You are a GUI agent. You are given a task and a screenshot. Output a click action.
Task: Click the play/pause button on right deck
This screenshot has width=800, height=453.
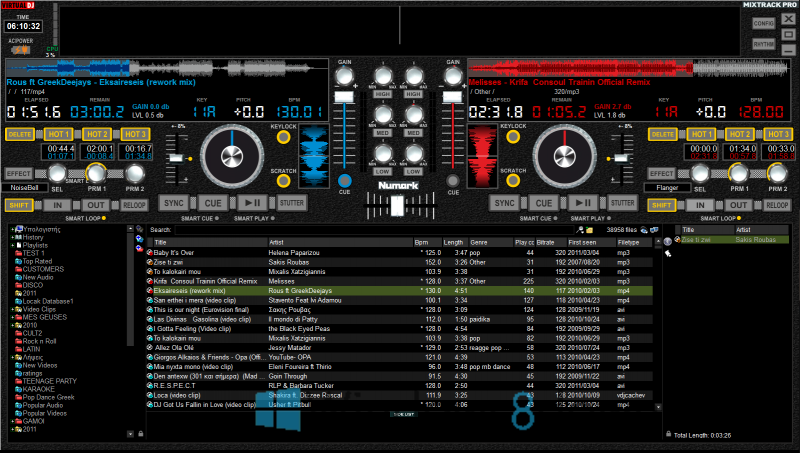coord(583,203)
